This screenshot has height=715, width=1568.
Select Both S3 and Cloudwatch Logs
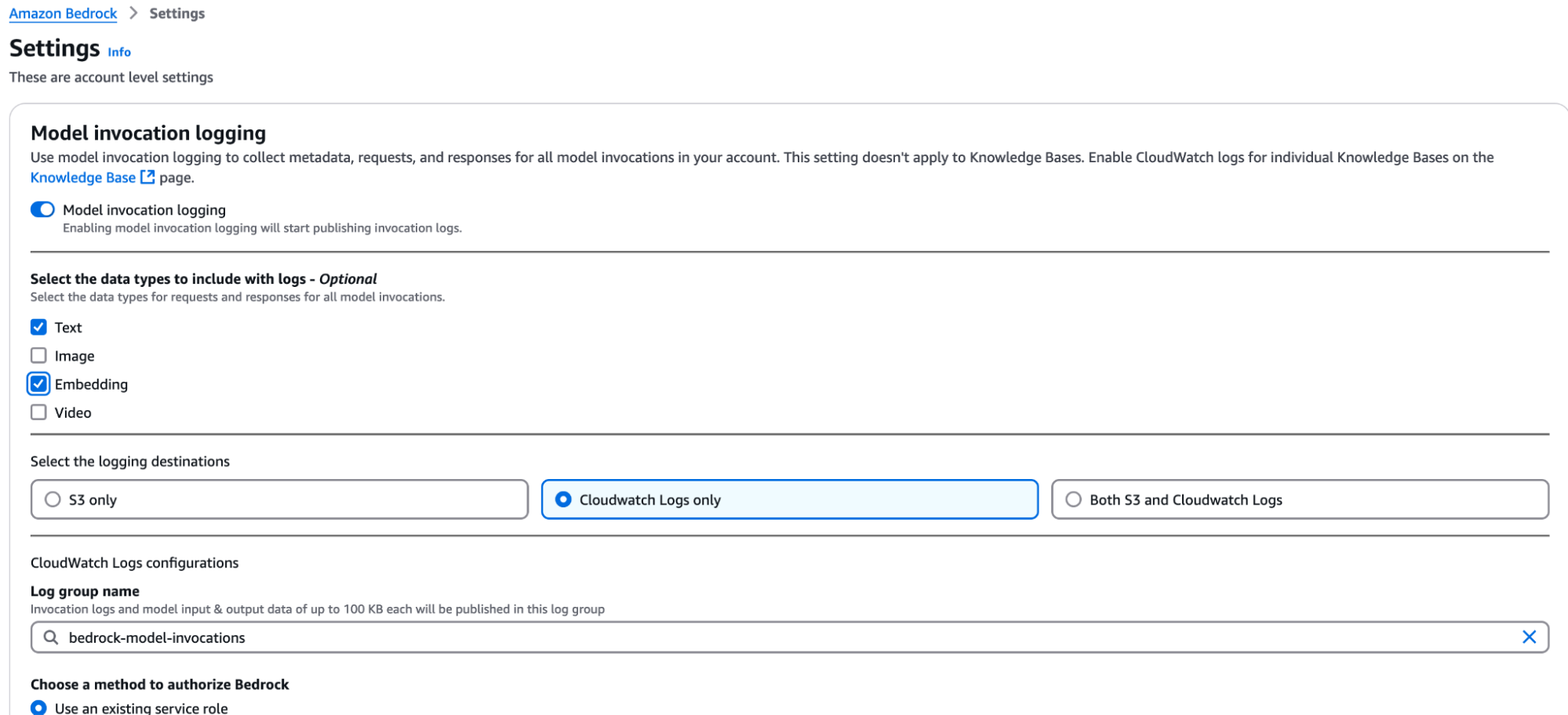1073,499
